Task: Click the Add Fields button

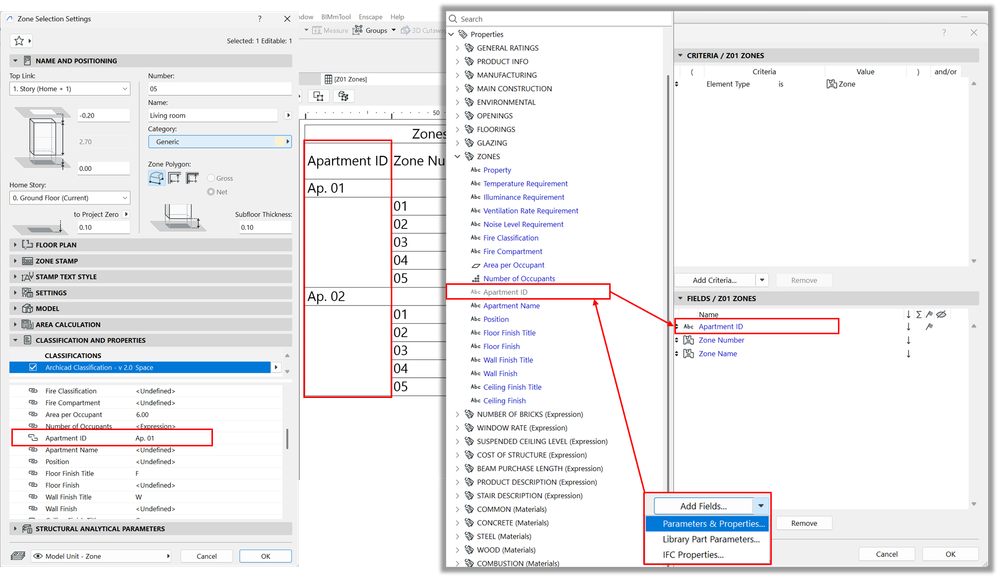Action: (704, 506)
